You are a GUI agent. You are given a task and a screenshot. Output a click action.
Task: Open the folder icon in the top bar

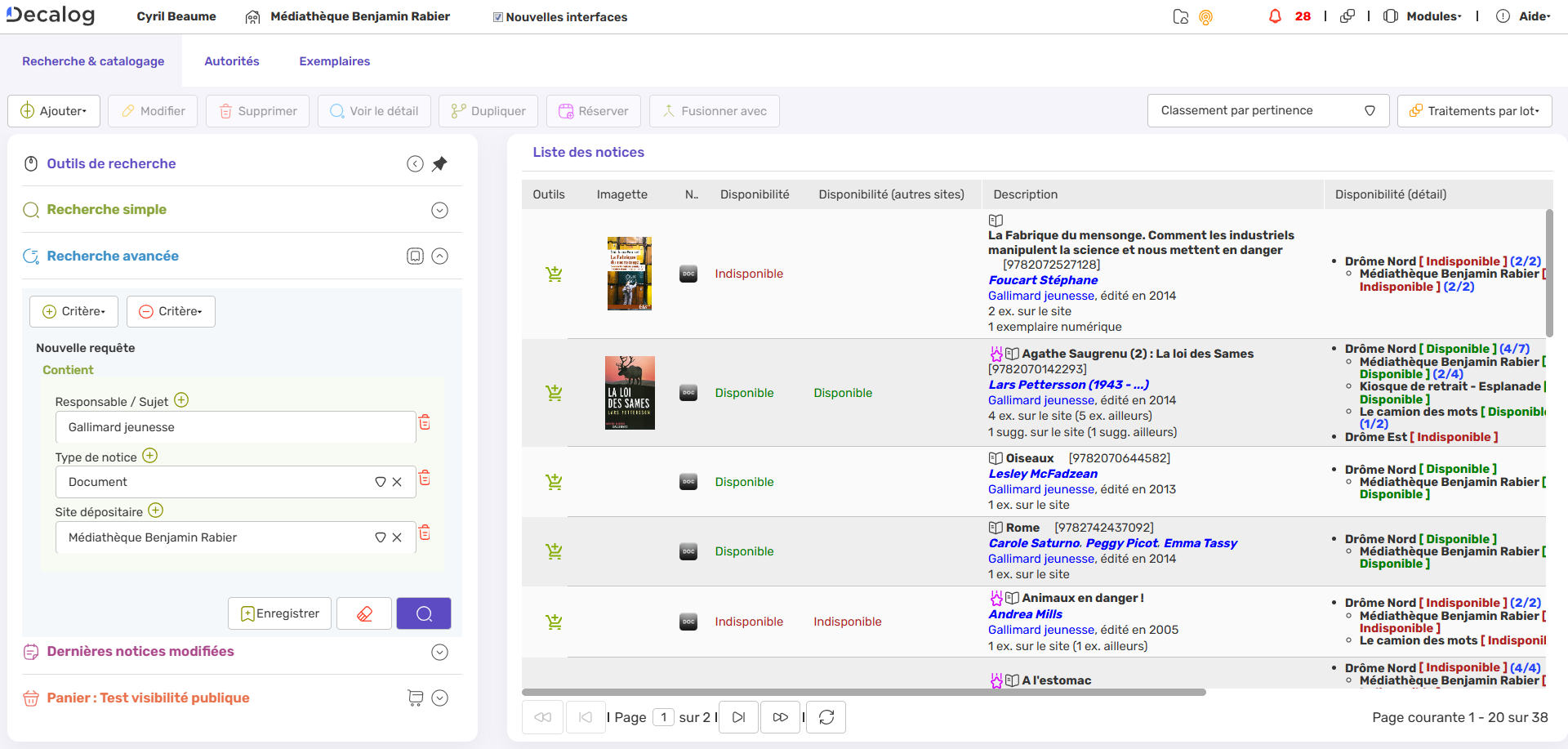coord(1180,16)
